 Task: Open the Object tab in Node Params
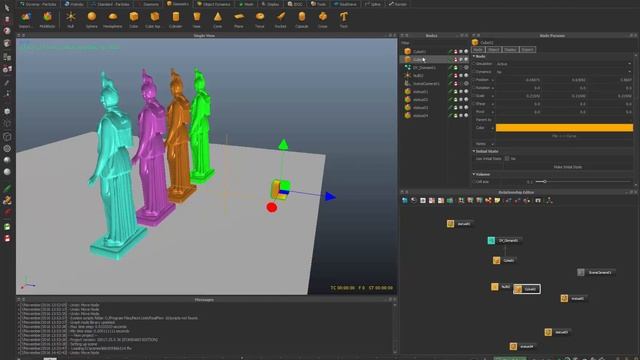(x=493, y=50)
